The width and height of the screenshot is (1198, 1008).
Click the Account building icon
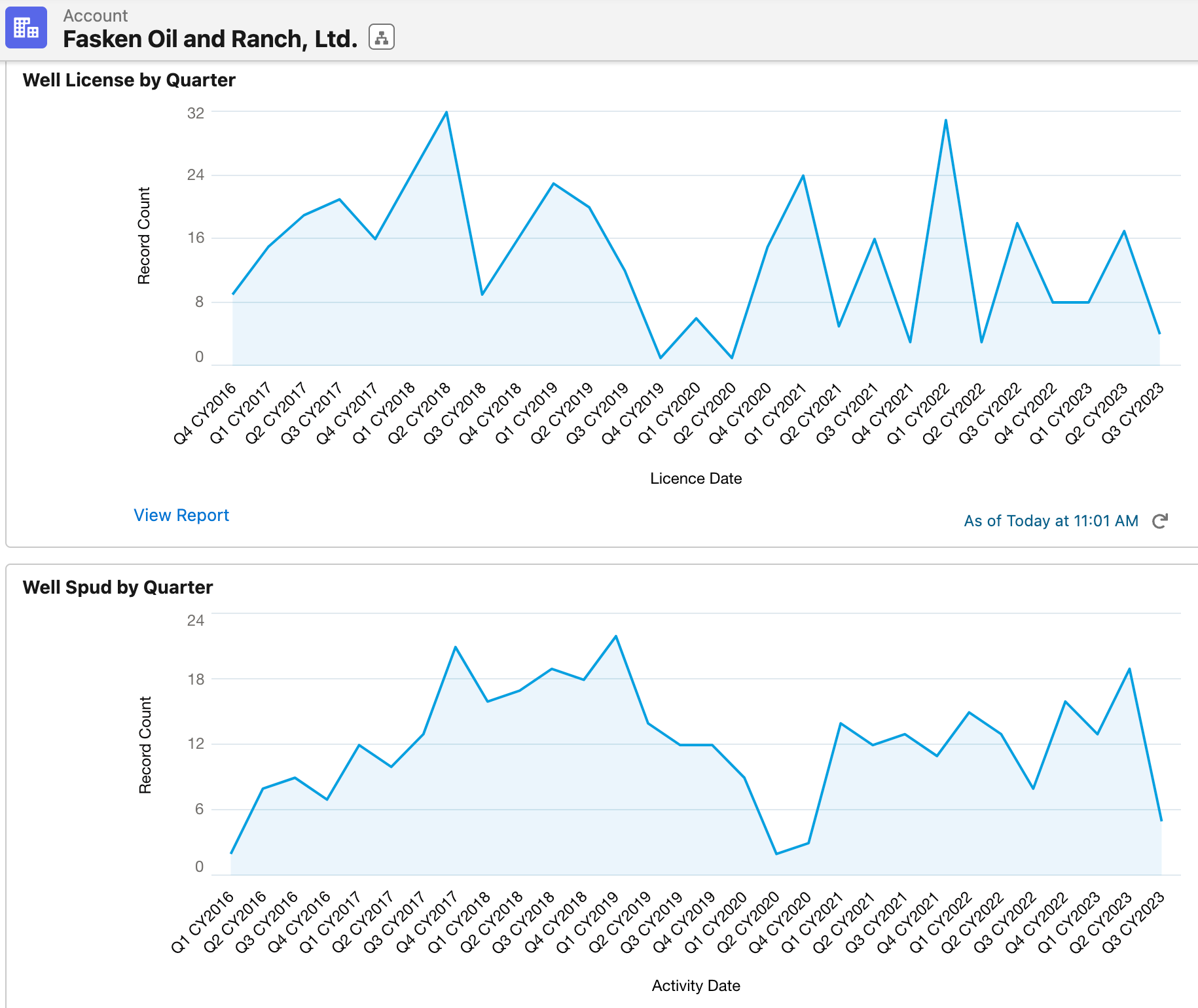coord(26,27)
